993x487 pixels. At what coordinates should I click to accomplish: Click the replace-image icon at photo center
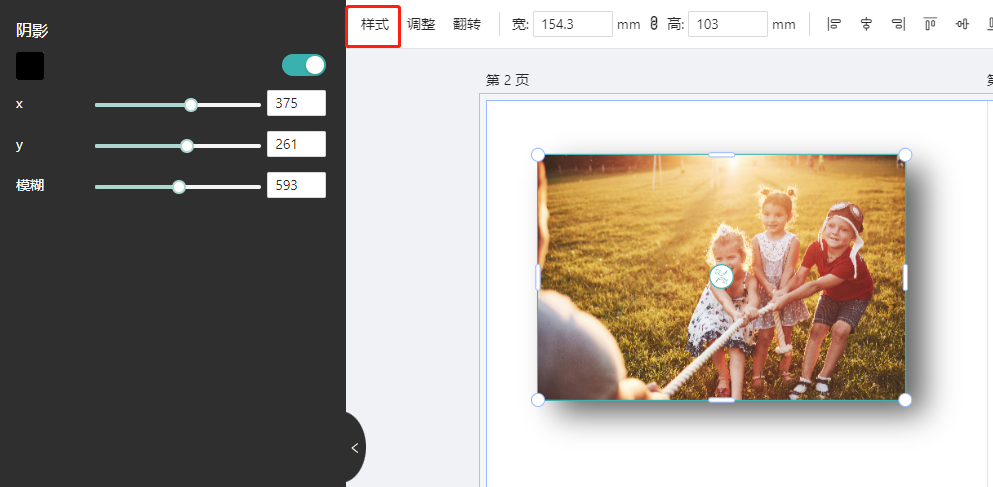coord(721,276)
